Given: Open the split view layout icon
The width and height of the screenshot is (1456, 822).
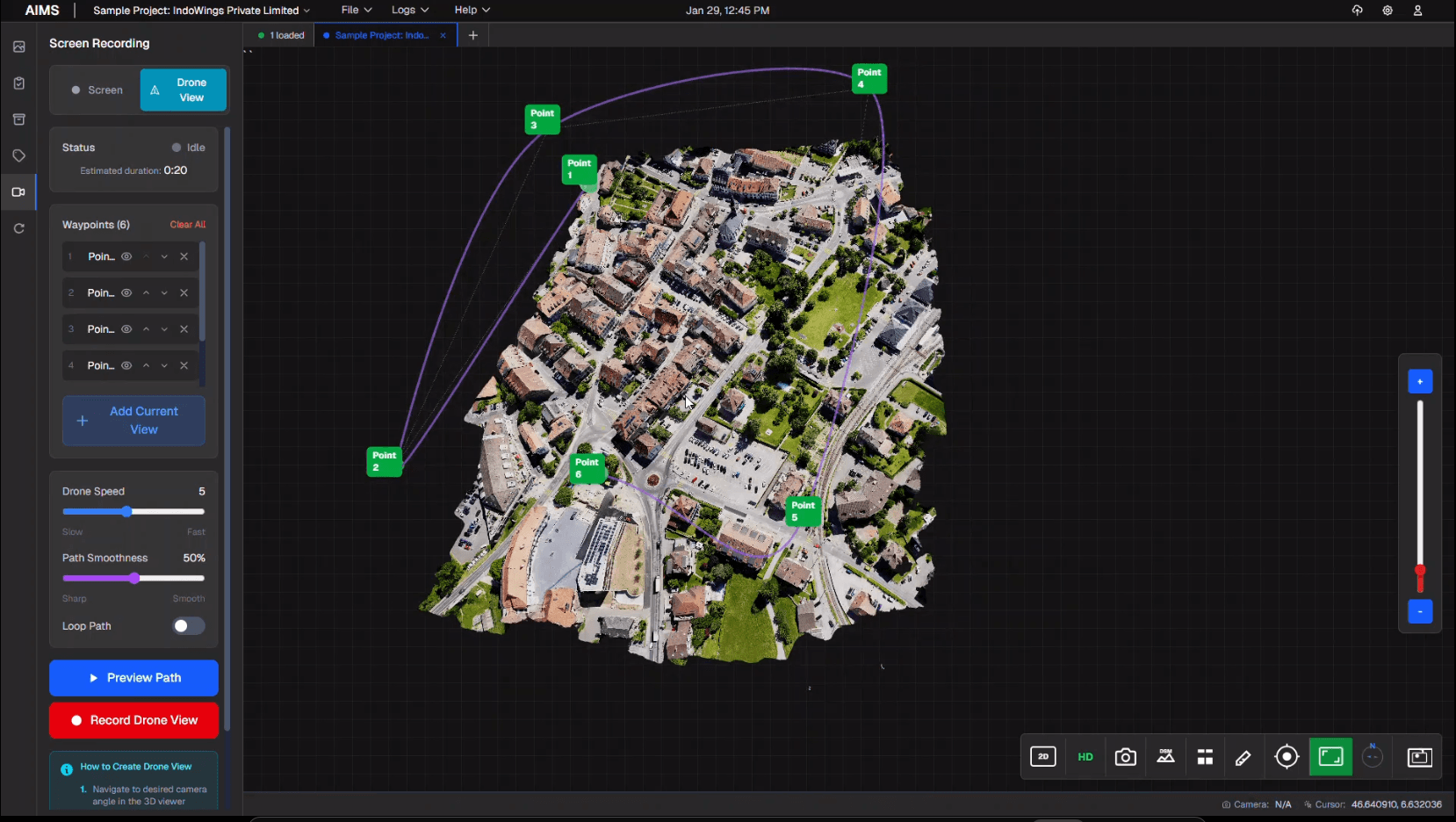Looking at the screenshot, I should pos(1205,757).
